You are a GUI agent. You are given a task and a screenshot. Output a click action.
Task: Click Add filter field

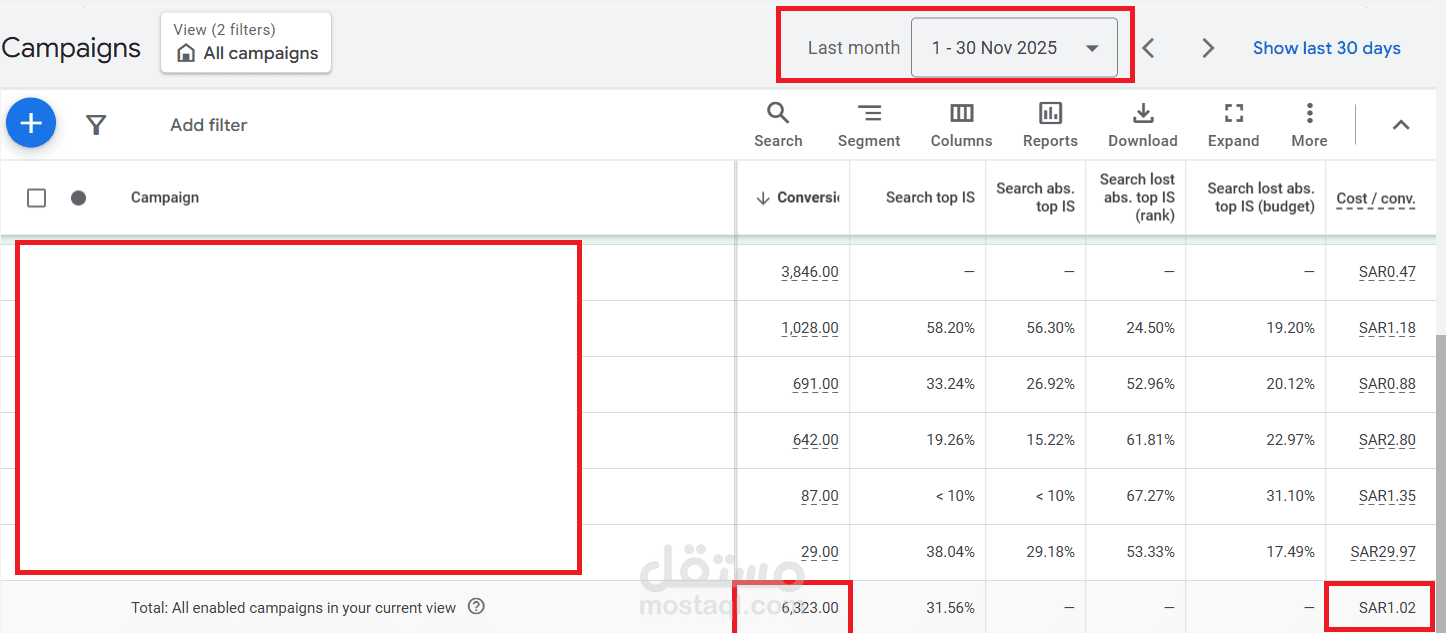(208, 125)
